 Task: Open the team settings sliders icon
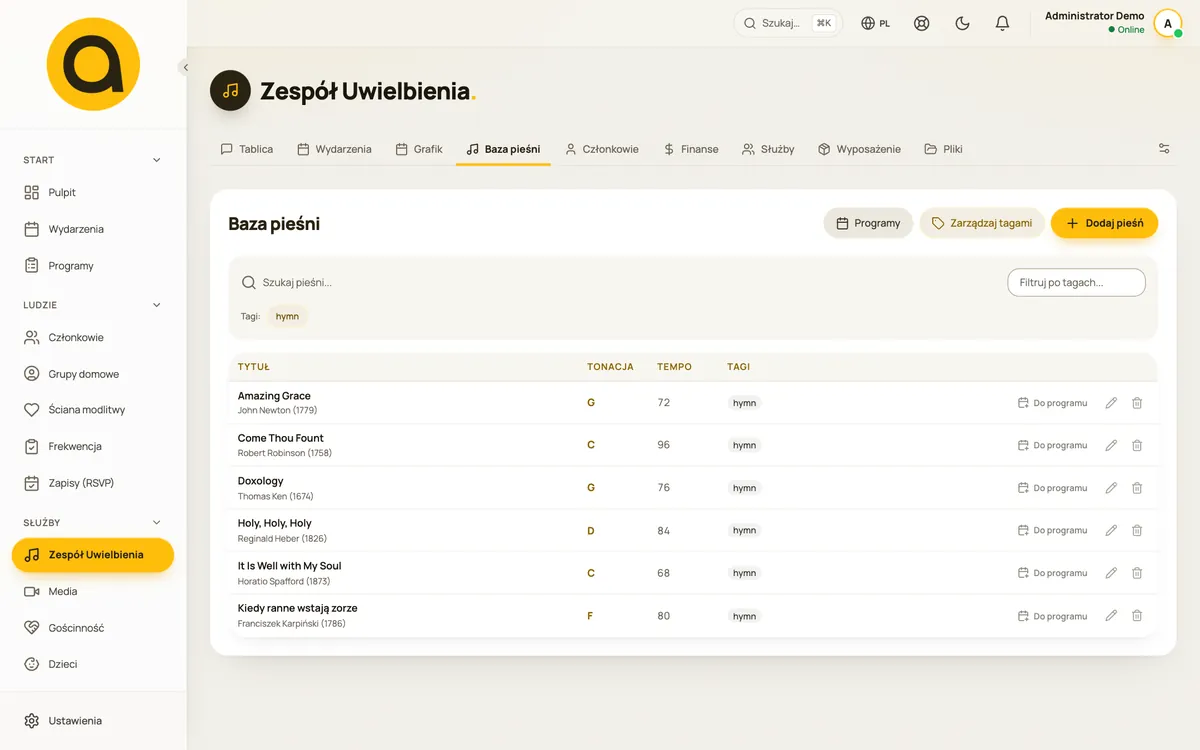1164,149
